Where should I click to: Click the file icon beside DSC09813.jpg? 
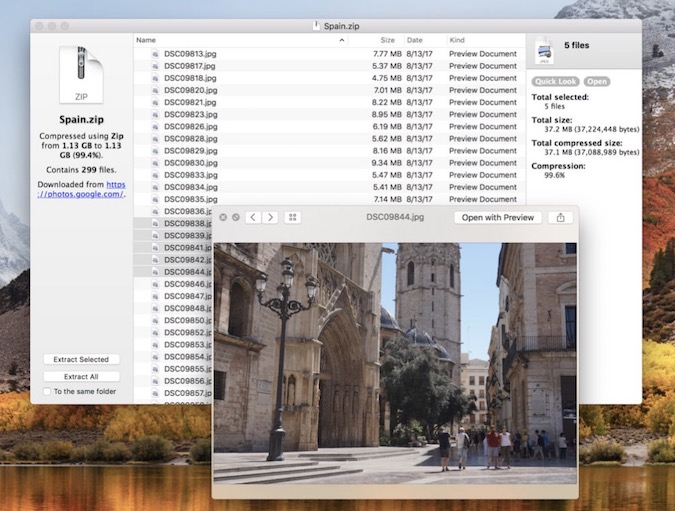pos(156,54)
